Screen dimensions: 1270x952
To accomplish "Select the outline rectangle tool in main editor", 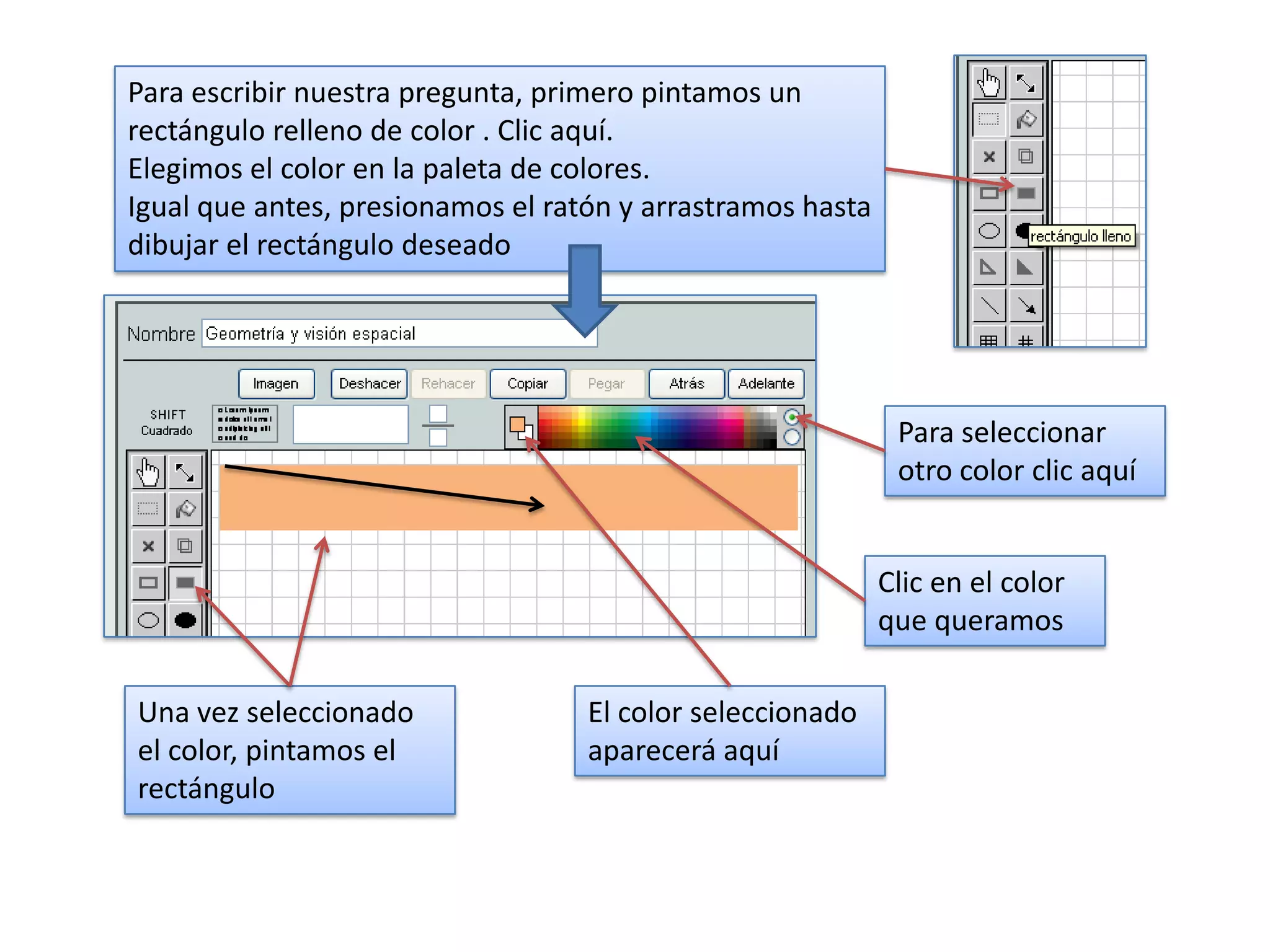I will pyautogui.click(x=148, y=583).
